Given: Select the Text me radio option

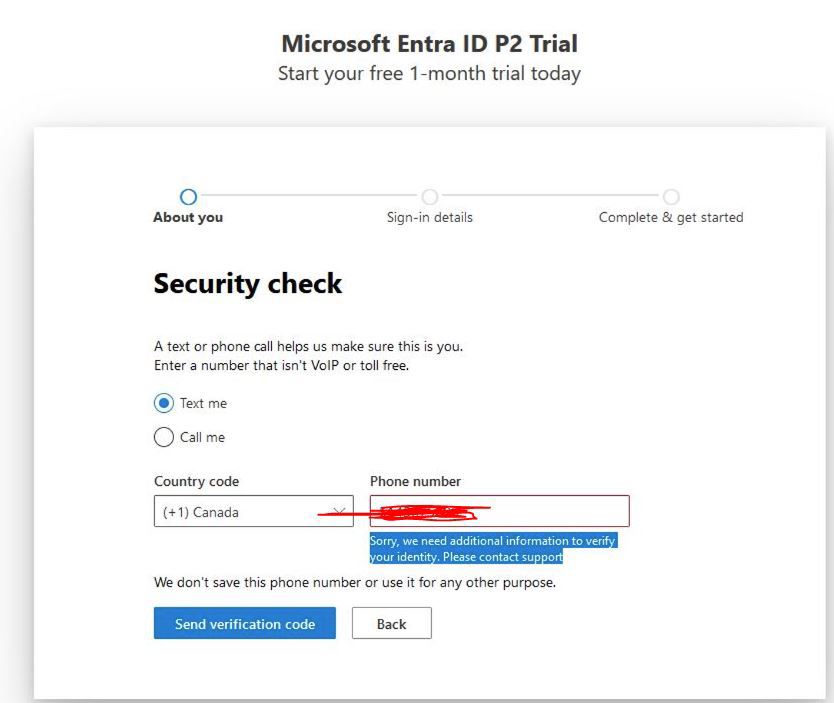Looking at the screenshot, I should [164, 403].
